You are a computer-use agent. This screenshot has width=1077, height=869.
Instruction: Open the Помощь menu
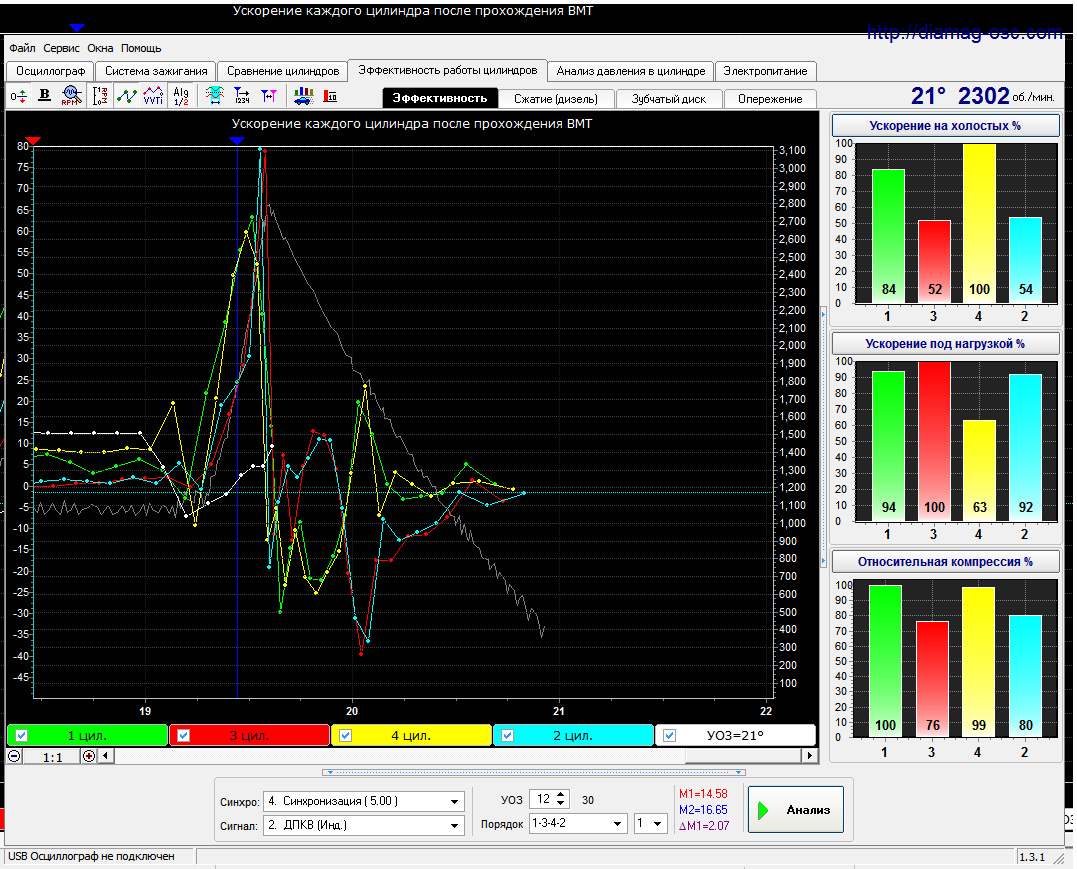pyautogui.click(x=141, y=48)
